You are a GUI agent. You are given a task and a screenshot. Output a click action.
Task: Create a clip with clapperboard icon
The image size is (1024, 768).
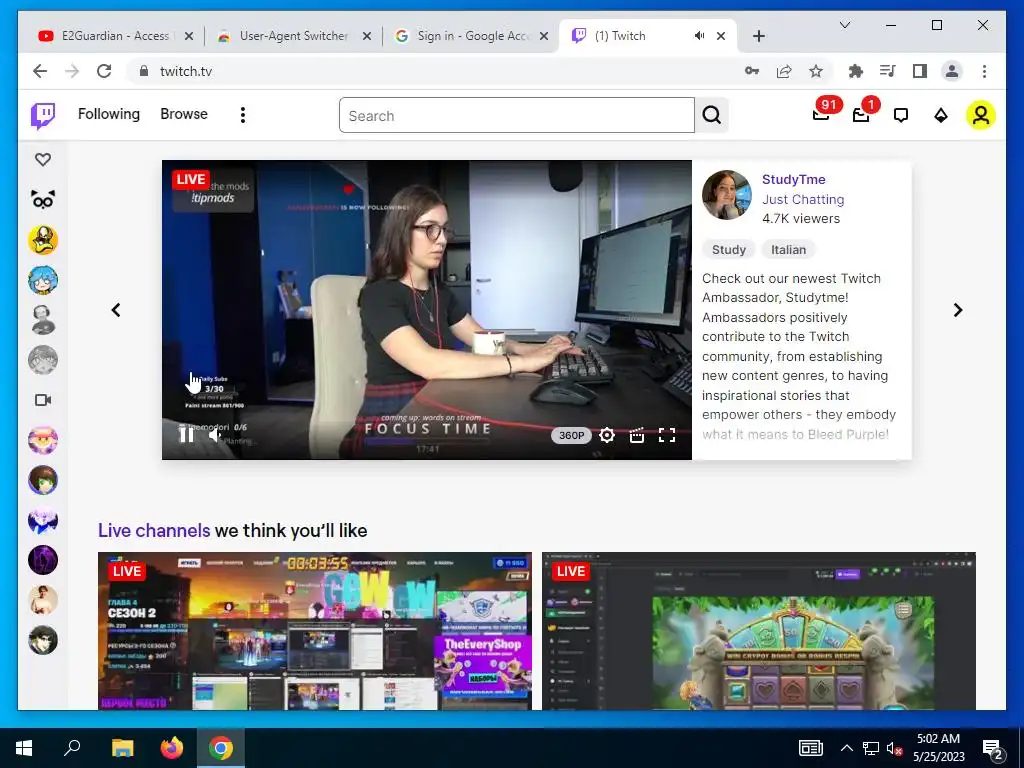point(637,435)
